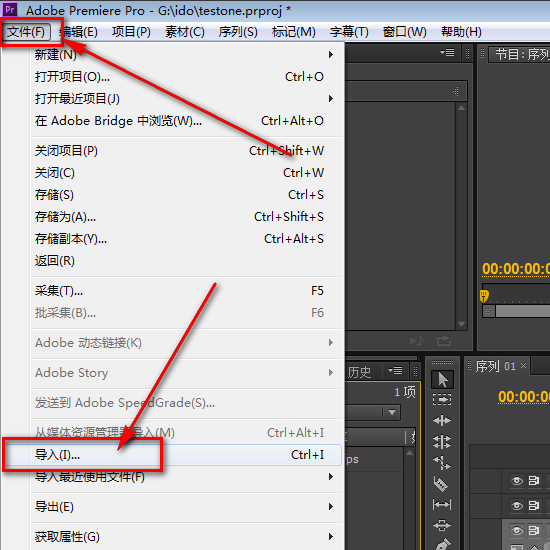The width and height of the screenshot is (550, 550).
Task: Open the 序列(S) menu
Action: pos(238,32)
